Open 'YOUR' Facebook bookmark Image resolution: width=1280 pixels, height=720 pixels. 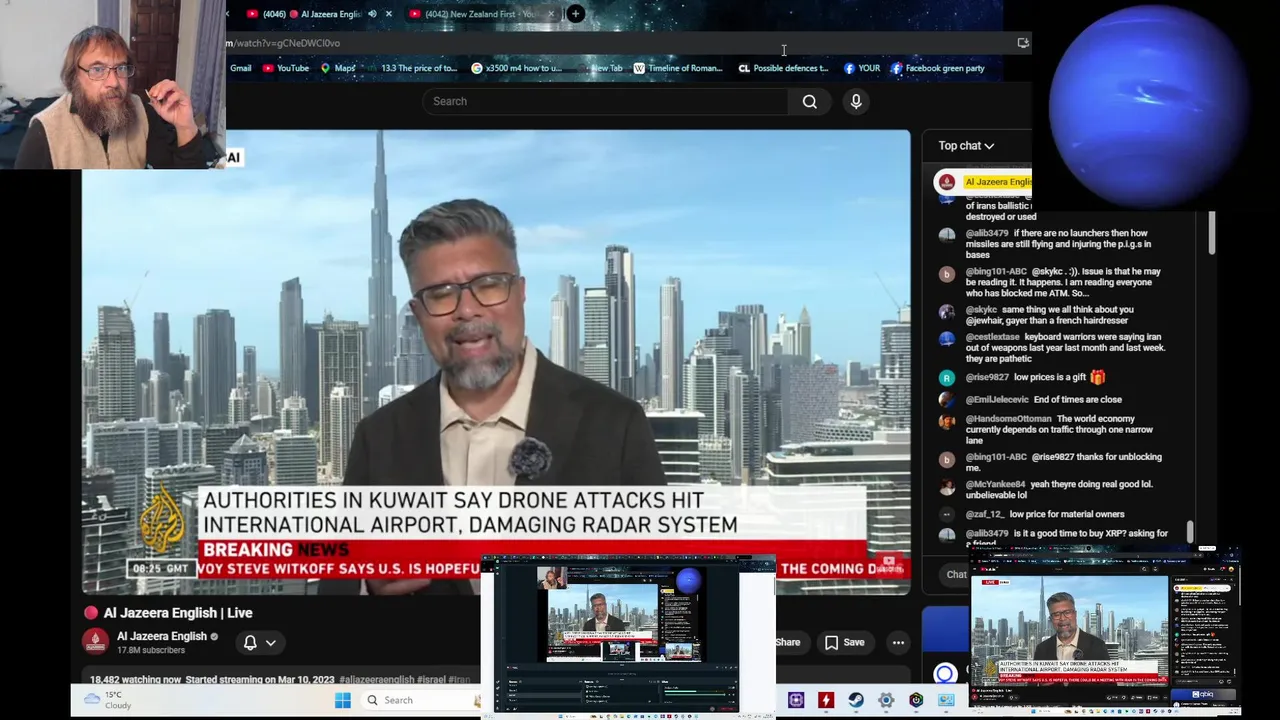tap(861, 68)
